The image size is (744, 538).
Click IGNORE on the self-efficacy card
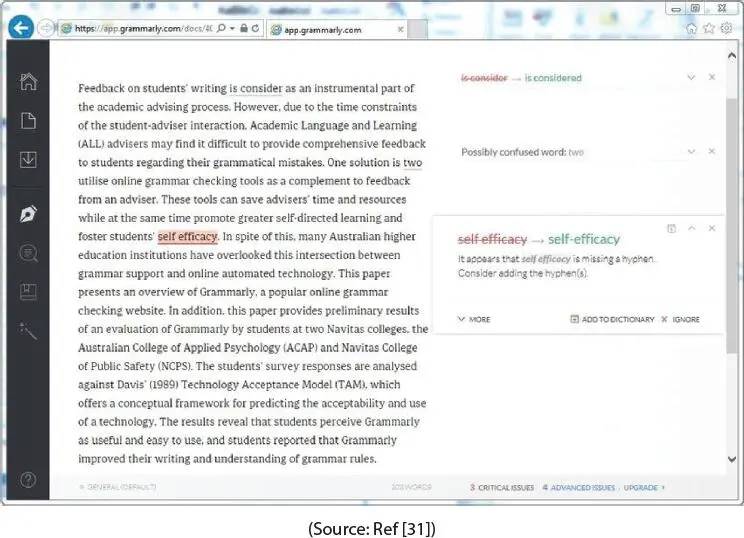(680, 319)
